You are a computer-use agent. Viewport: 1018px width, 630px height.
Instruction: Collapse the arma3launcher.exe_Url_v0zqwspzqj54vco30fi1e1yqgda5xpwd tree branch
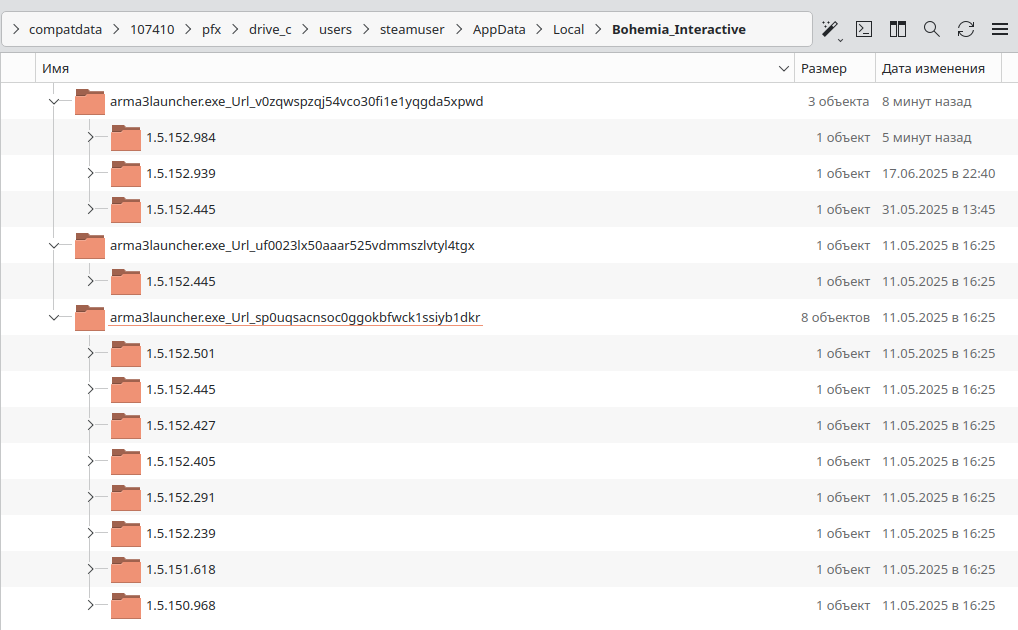[x=54, y=101]
